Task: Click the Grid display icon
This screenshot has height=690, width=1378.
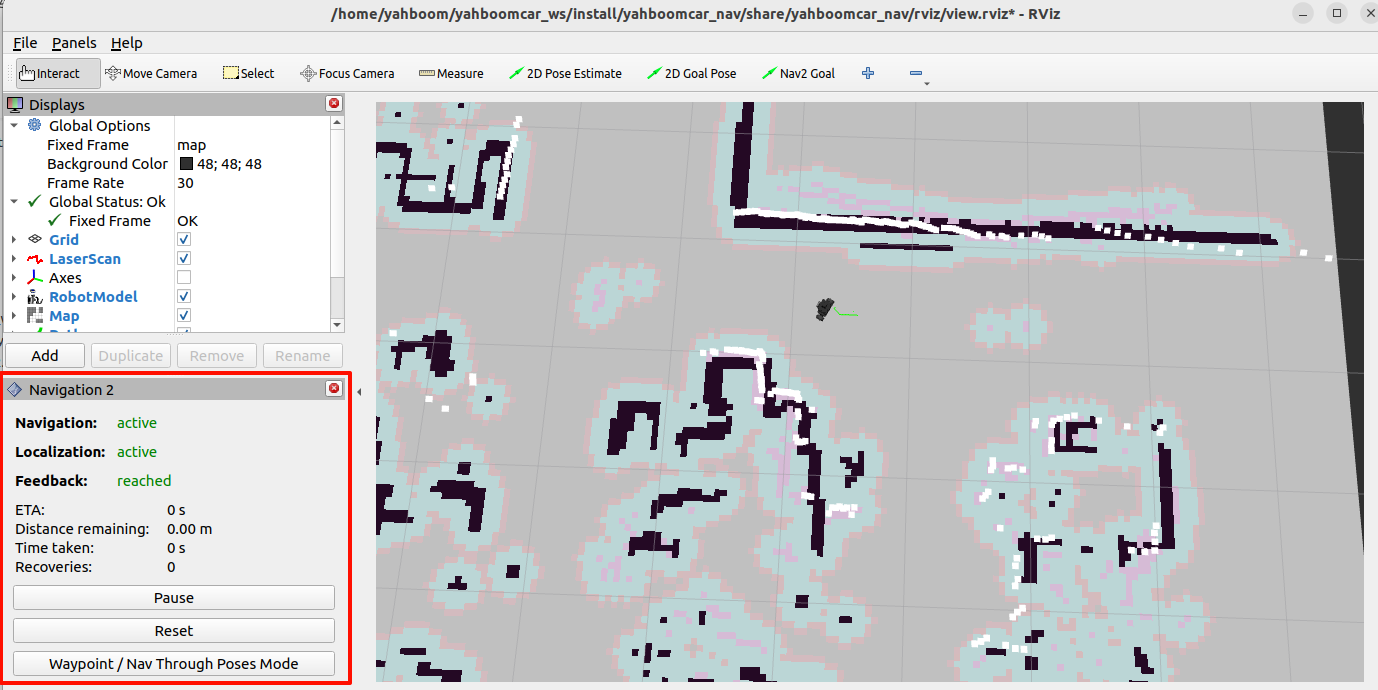Action: coord(35,239)
